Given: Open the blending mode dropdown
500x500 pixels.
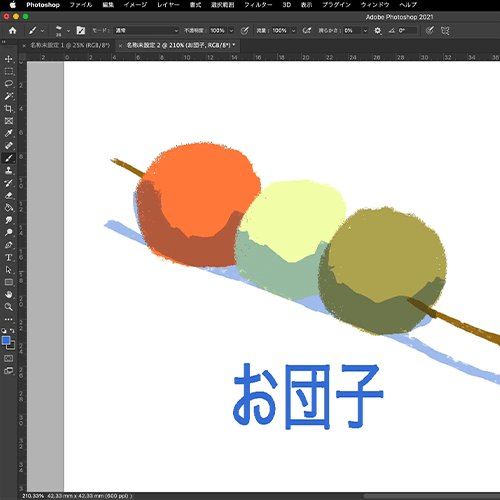Looking at the screenshot, I should [146, 31].
